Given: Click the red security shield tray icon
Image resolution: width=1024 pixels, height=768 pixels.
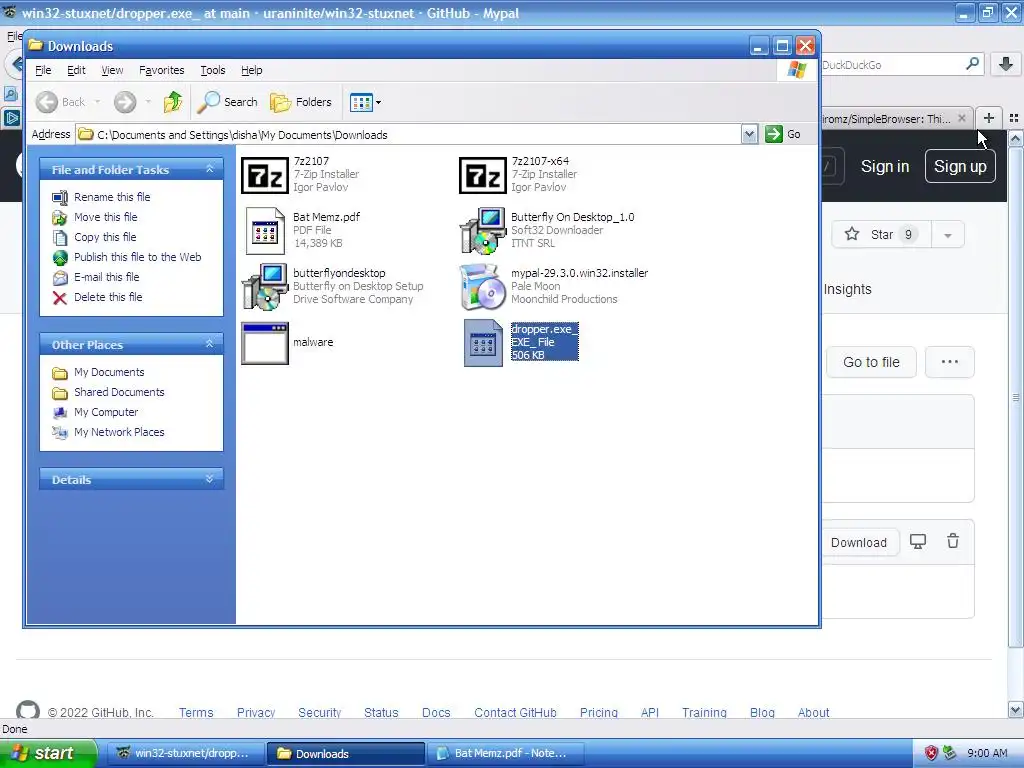Looking at the screenshot, I should tap(931, 753).
